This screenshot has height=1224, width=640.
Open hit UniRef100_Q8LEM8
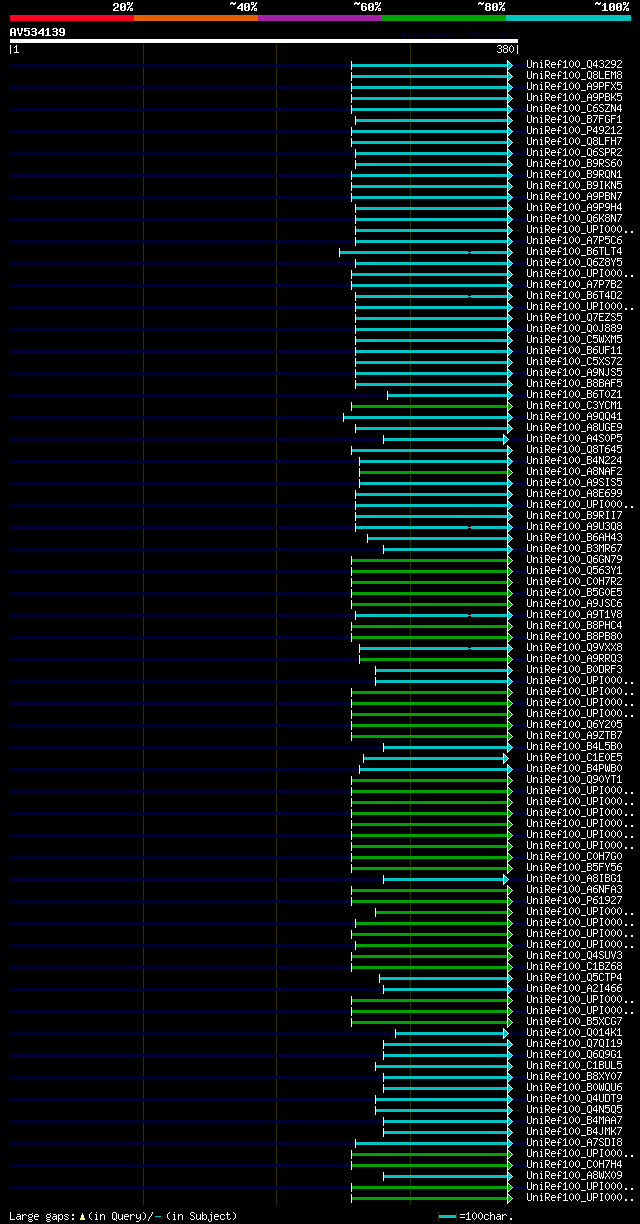574,75
